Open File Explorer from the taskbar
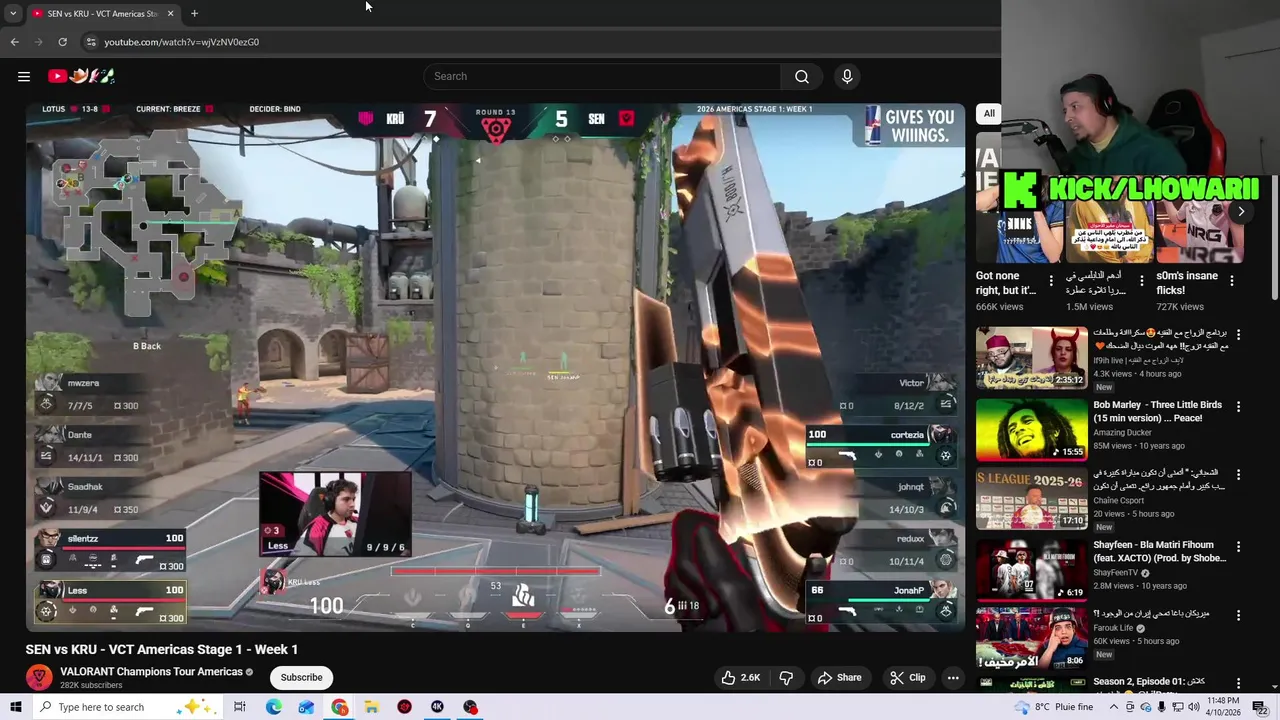1280x720 pixels. pos(371,707)
